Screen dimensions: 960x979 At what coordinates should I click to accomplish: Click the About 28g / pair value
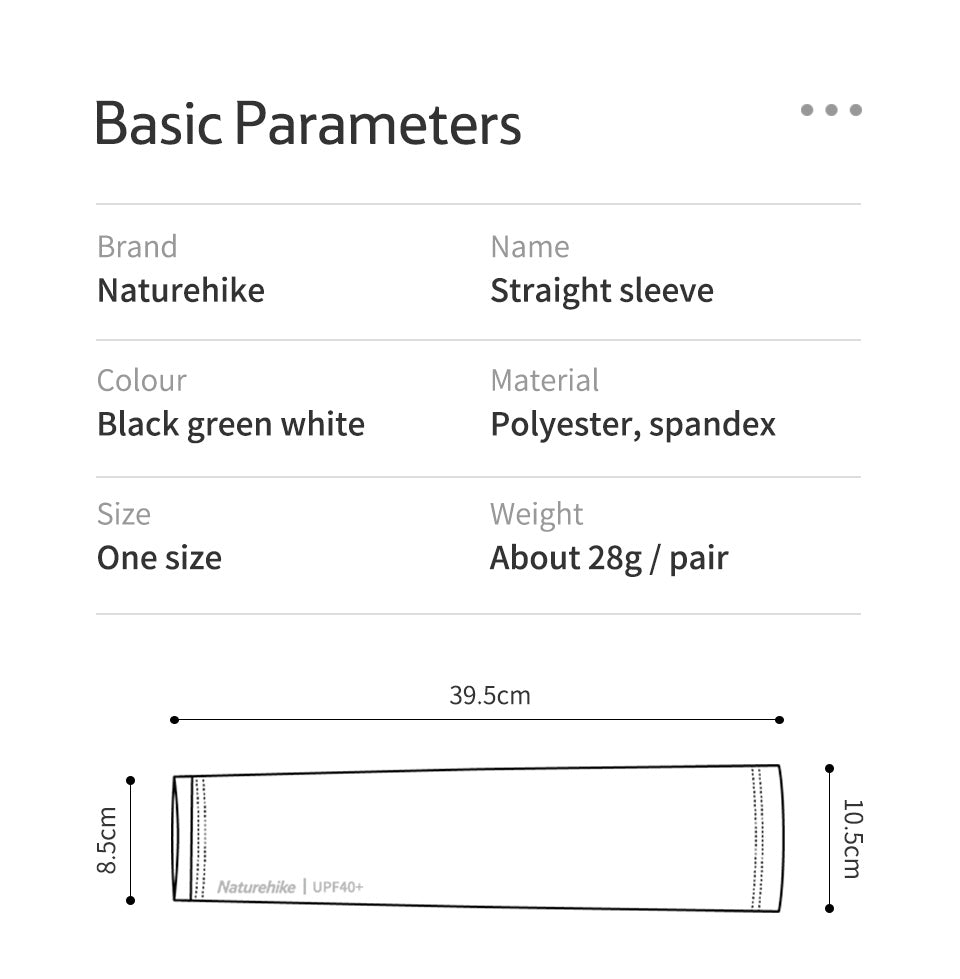click(609, 559)
